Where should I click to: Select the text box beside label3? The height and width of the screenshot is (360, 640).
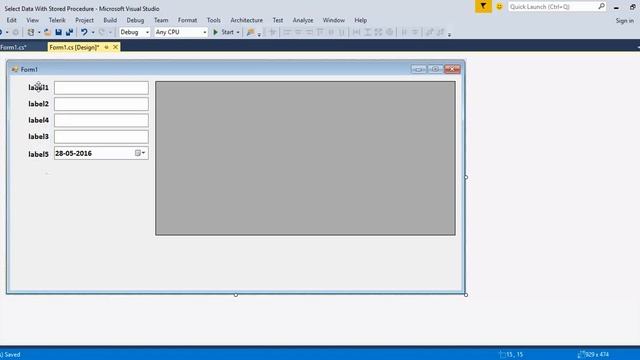[x=101, y=137]
